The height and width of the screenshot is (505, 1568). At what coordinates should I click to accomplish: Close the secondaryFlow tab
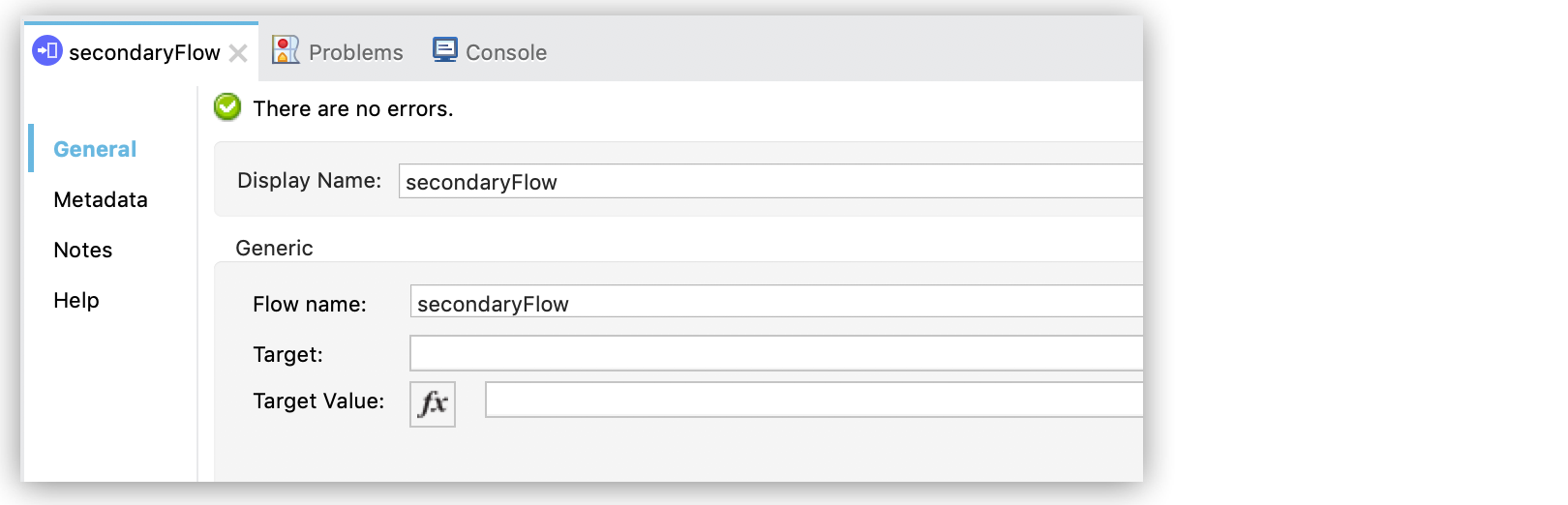coord(238,53)
